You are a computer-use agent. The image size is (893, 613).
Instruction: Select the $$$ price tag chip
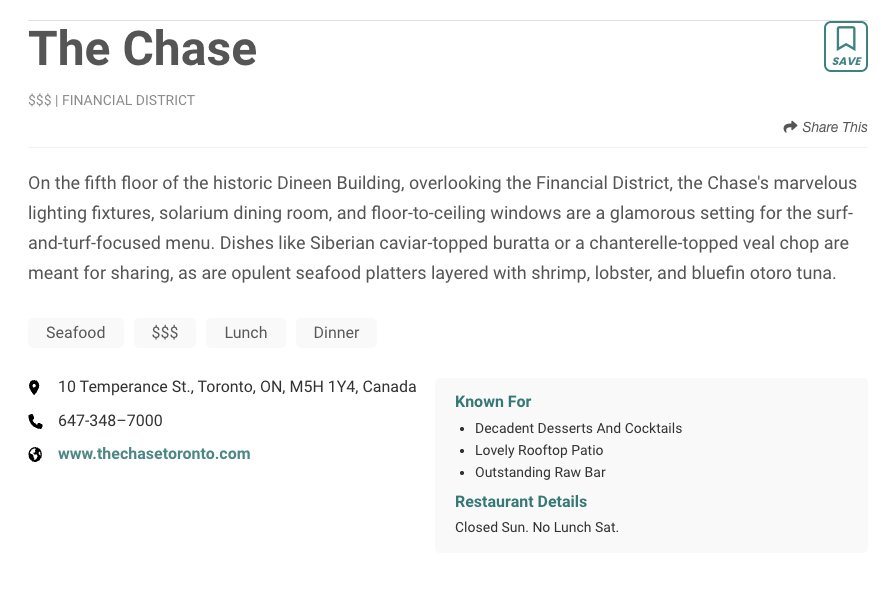click(x=165, y=333)
